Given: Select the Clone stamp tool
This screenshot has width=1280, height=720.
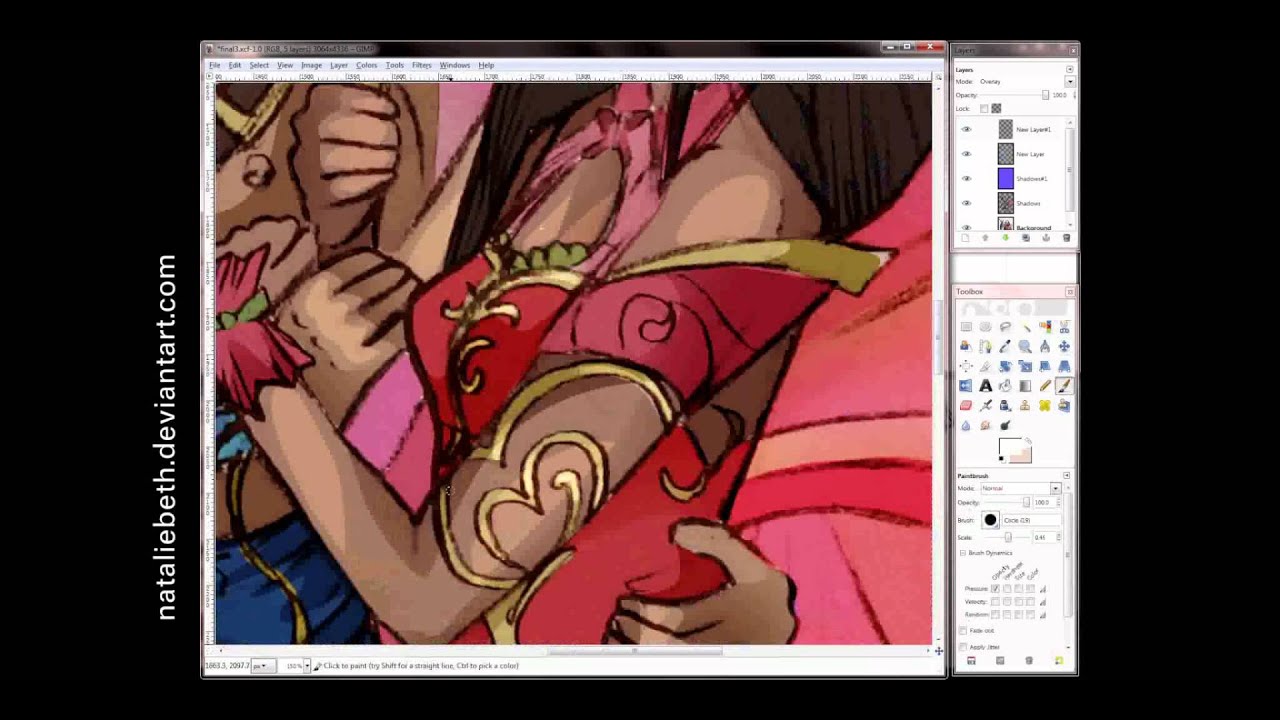Looking at the screenshot, I should pos(1025,405).
